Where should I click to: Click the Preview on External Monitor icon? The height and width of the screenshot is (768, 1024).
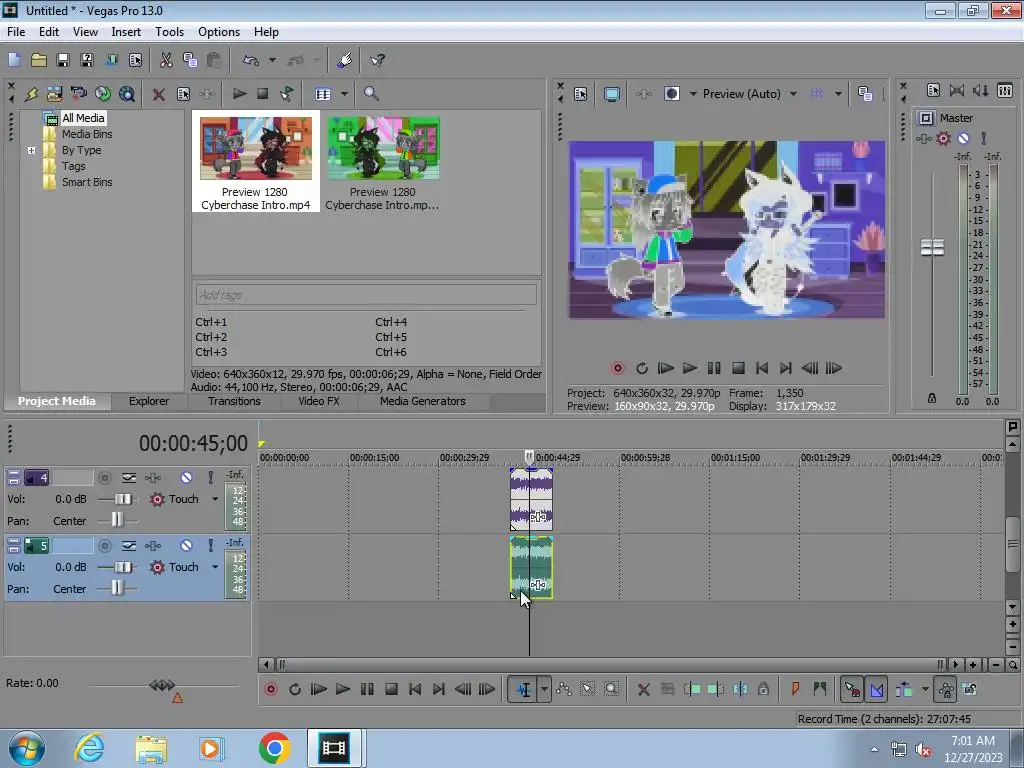coord(612,94)
